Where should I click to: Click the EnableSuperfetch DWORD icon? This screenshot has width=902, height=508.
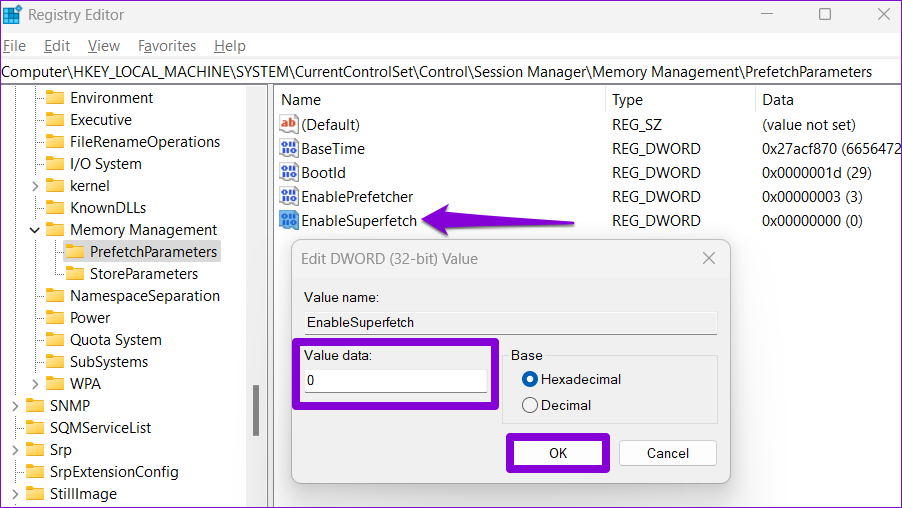pos(289,220)
